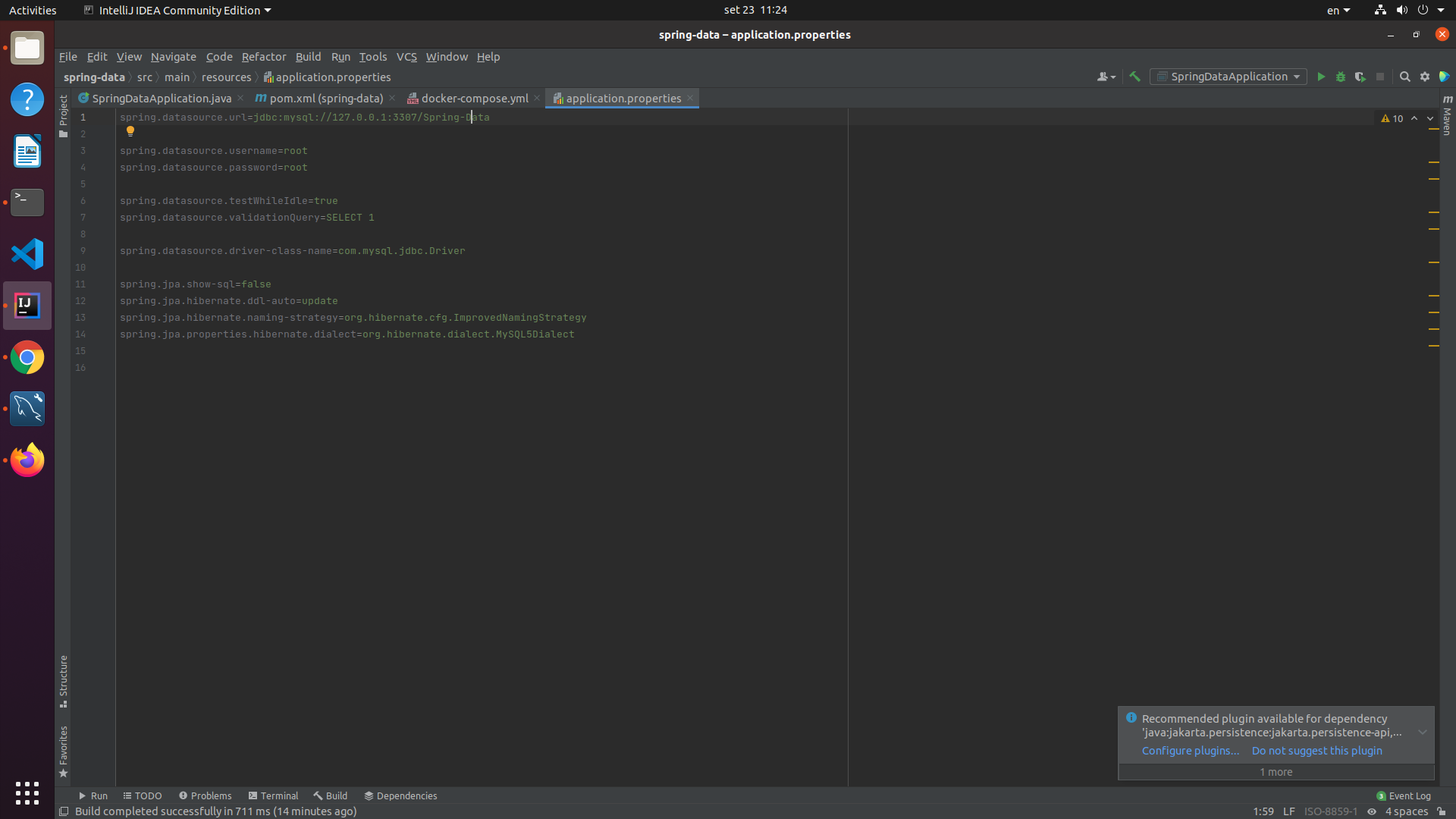Open the TODO tool window

[x=143, y=795]
